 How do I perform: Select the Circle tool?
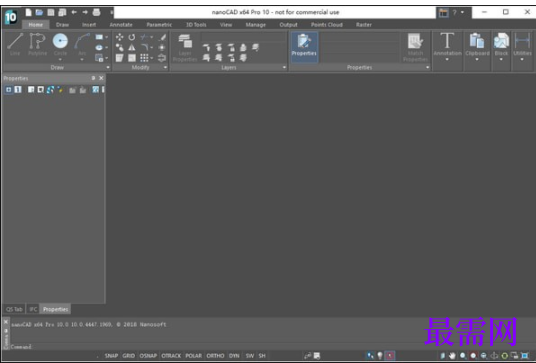tap(60, 44)
